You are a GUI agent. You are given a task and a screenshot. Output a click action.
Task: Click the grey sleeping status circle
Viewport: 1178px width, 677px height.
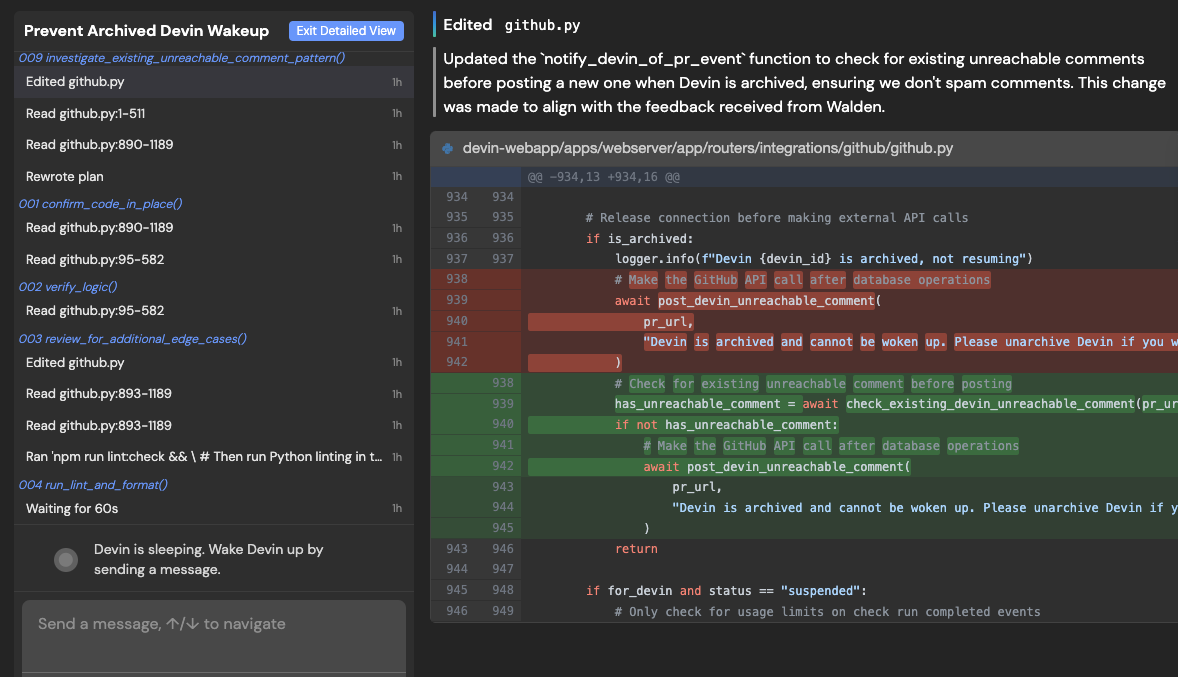click(x=66, y=560)
